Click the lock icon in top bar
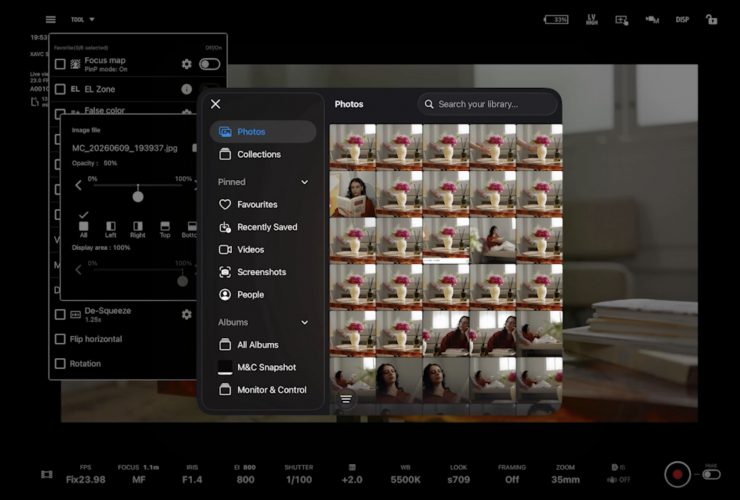The height and width of the screenshot is (500, 740). [x=711, y=19]
